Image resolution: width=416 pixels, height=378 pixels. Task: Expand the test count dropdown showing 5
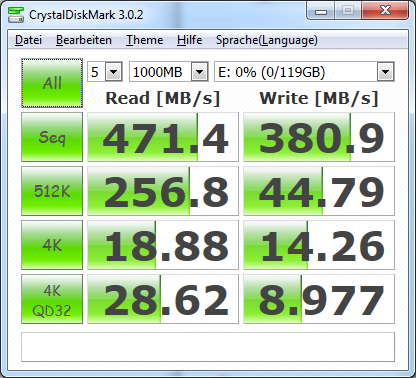[x=114, y=72]
